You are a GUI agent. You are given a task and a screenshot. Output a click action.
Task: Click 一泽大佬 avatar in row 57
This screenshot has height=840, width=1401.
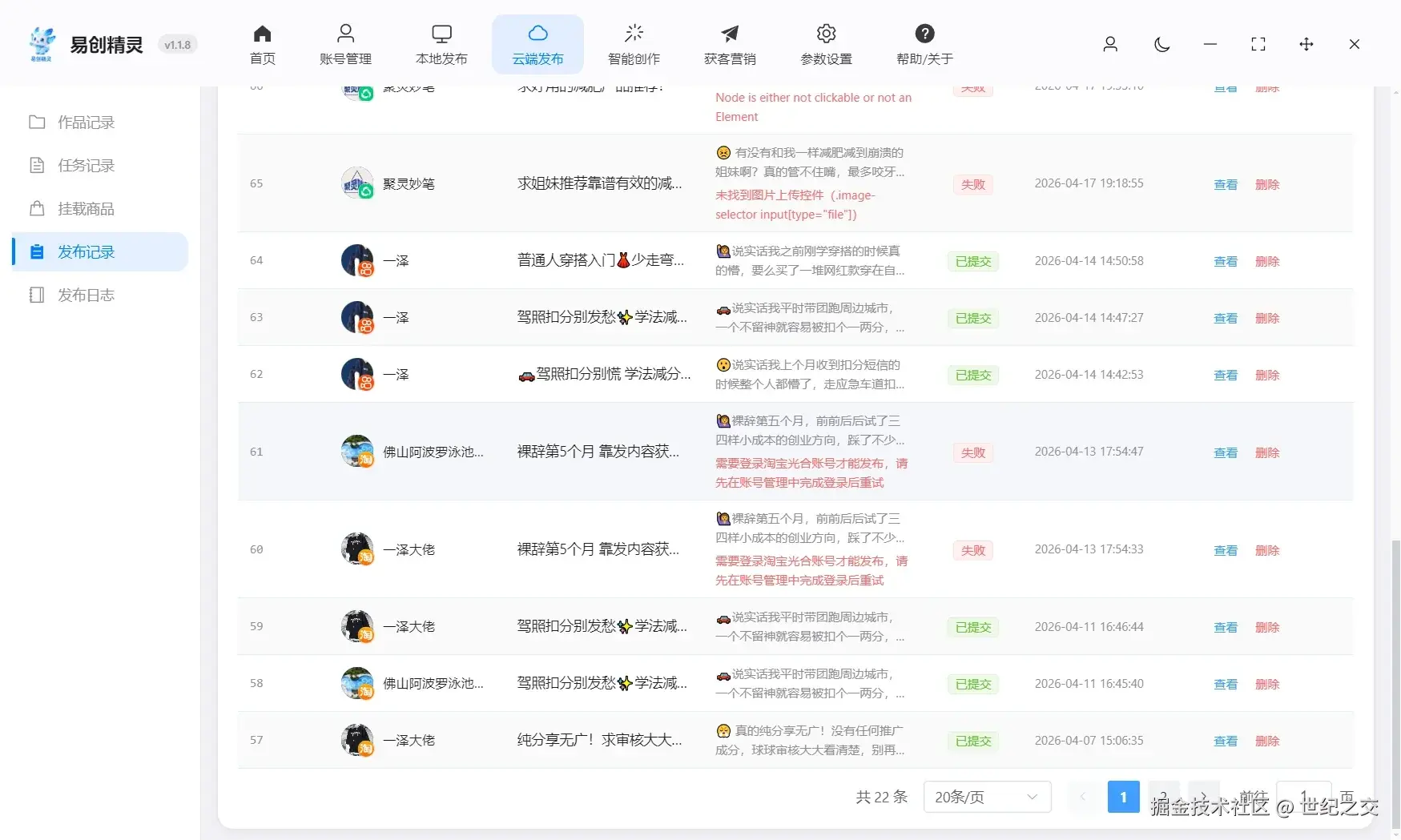pyautogui.click(x=357, y=740)
